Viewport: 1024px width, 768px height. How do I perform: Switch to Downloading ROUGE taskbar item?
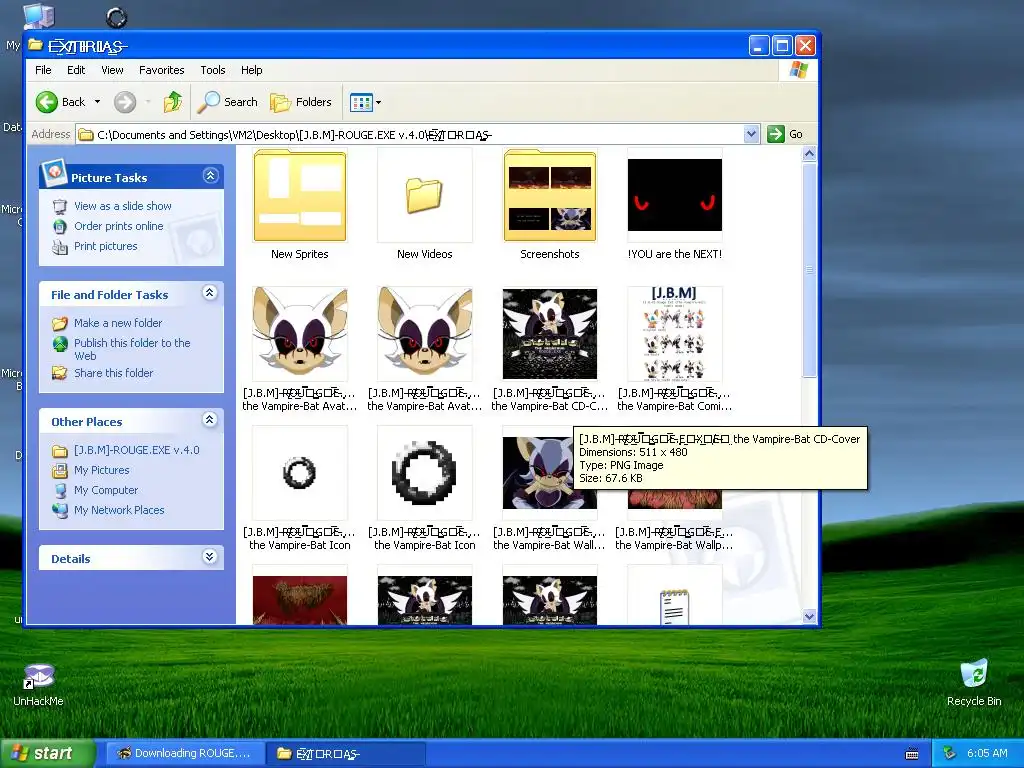pos(185,754)
